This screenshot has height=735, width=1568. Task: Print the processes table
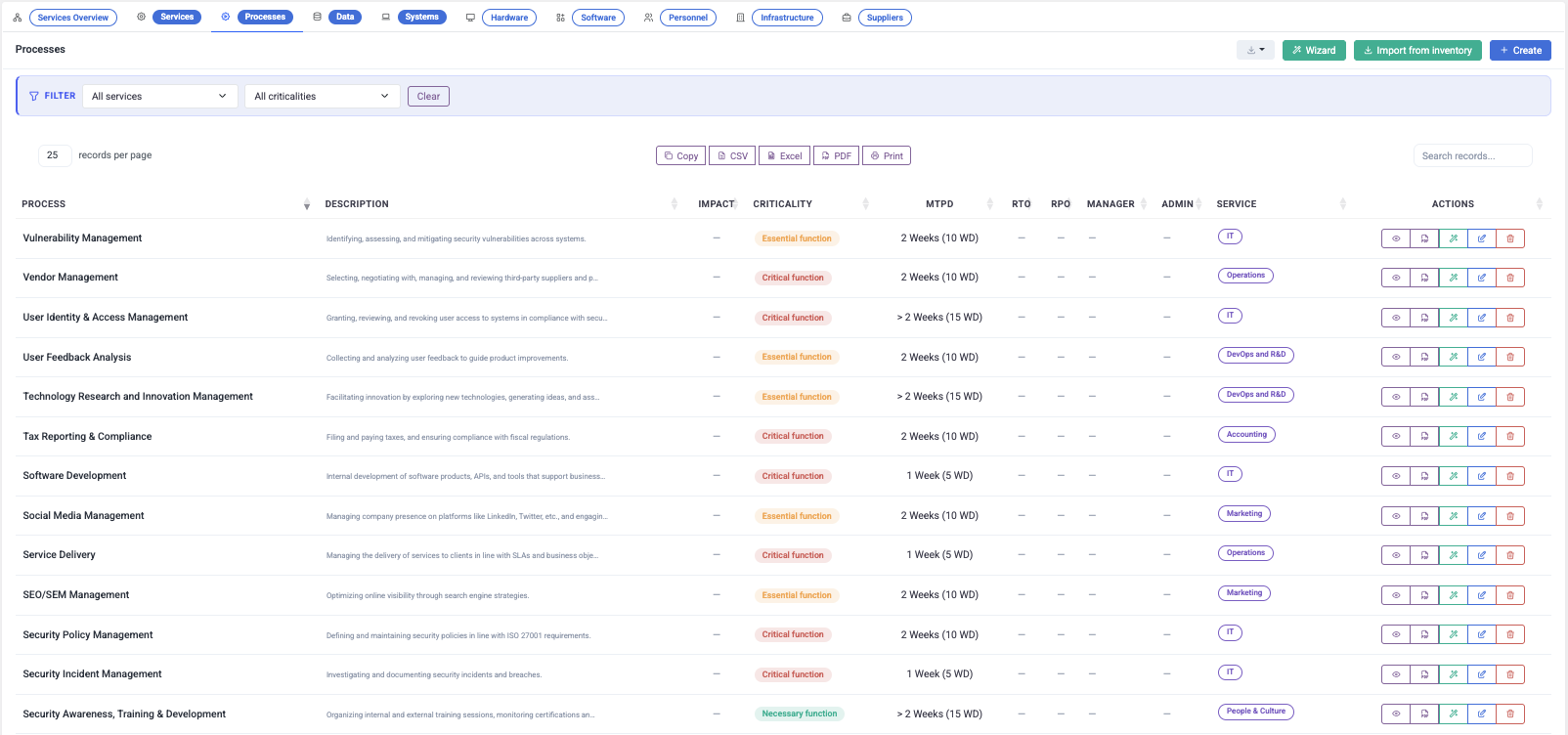point(887,155)
